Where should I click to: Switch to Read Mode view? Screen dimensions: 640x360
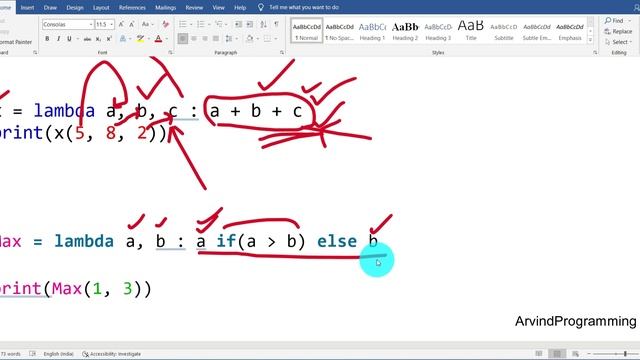pyautogui.click(x=539, y=353)
